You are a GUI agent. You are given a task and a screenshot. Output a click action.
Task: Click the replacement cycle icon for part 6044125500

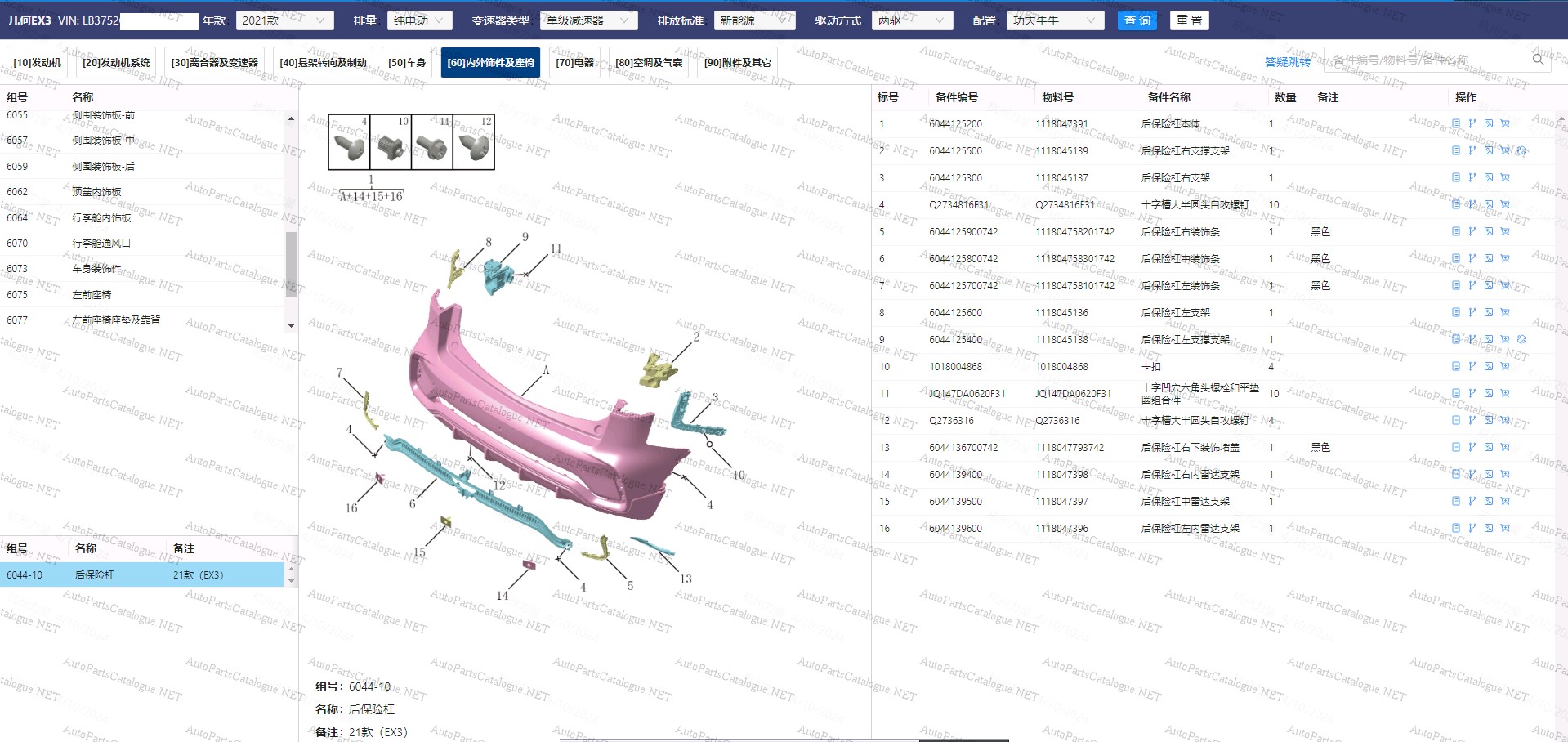click(x=1521, y=151)
